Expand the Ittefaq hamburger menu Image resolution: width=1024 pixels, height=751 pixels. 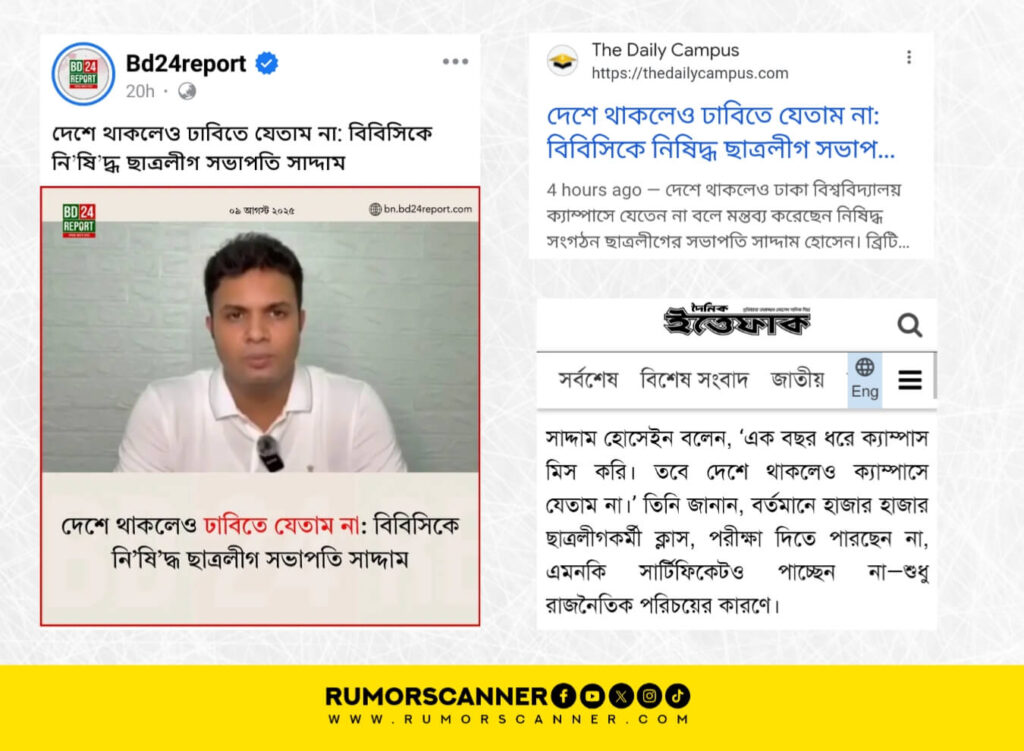(910, 379)
